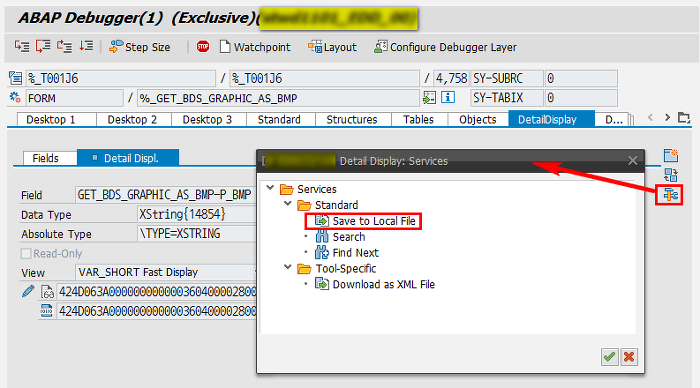The image size is (700, 388).
Task: Click the event type icon beside FORM field
Action: pos(15,97)
